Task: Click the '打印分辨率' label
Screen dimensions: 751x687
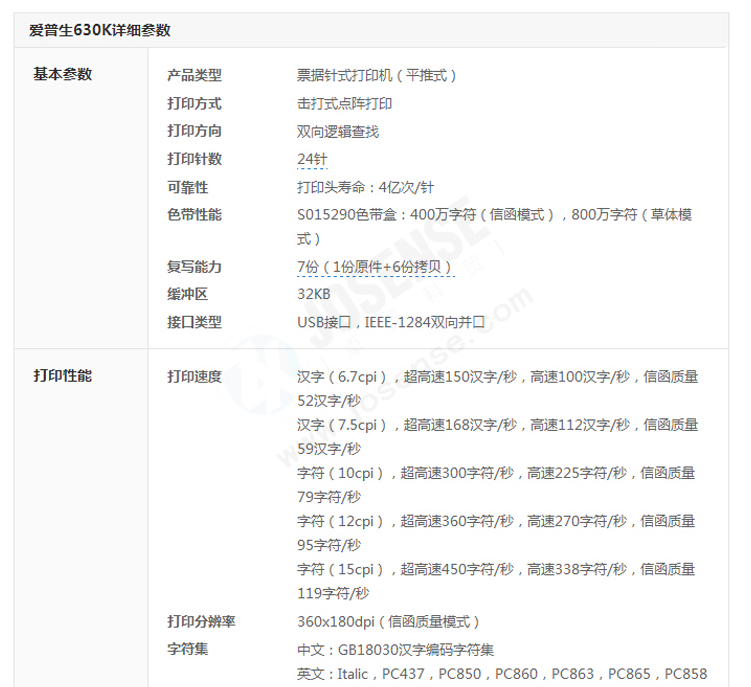Action: [201, 621]
